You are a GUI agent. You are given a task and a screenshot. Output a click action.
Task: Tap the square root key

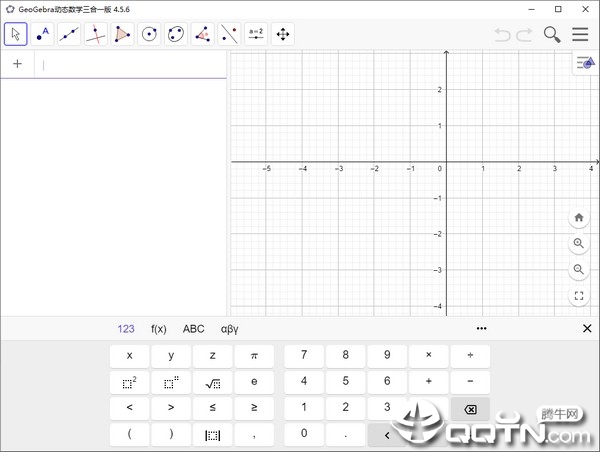click(x=213, y=382)
